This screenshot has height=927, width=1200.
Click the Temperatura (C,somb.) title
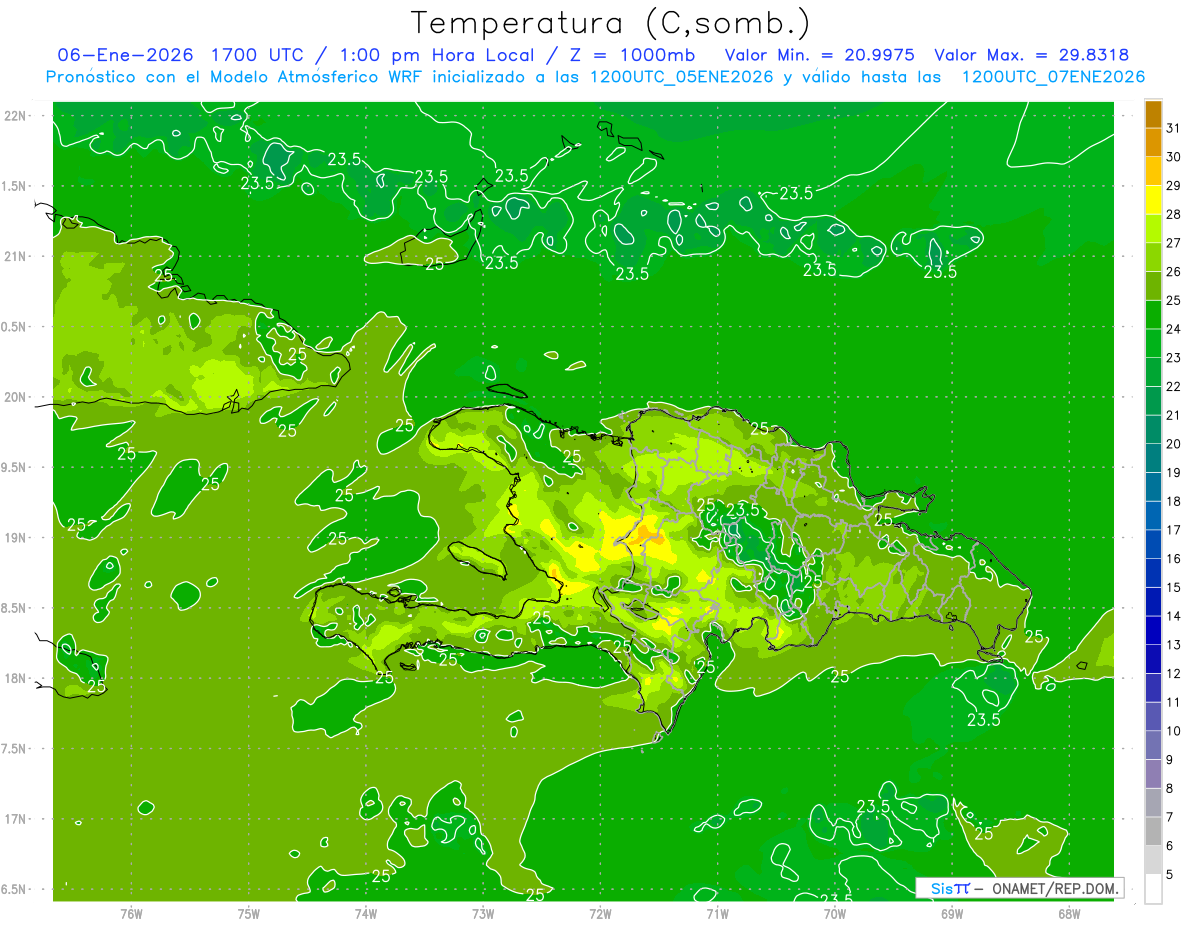(x=611, y=22)
